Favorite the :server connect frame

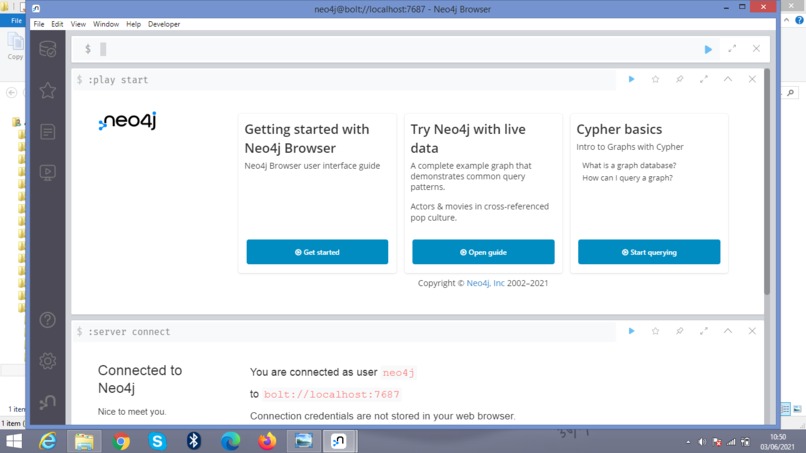click(x=655, y=331)
